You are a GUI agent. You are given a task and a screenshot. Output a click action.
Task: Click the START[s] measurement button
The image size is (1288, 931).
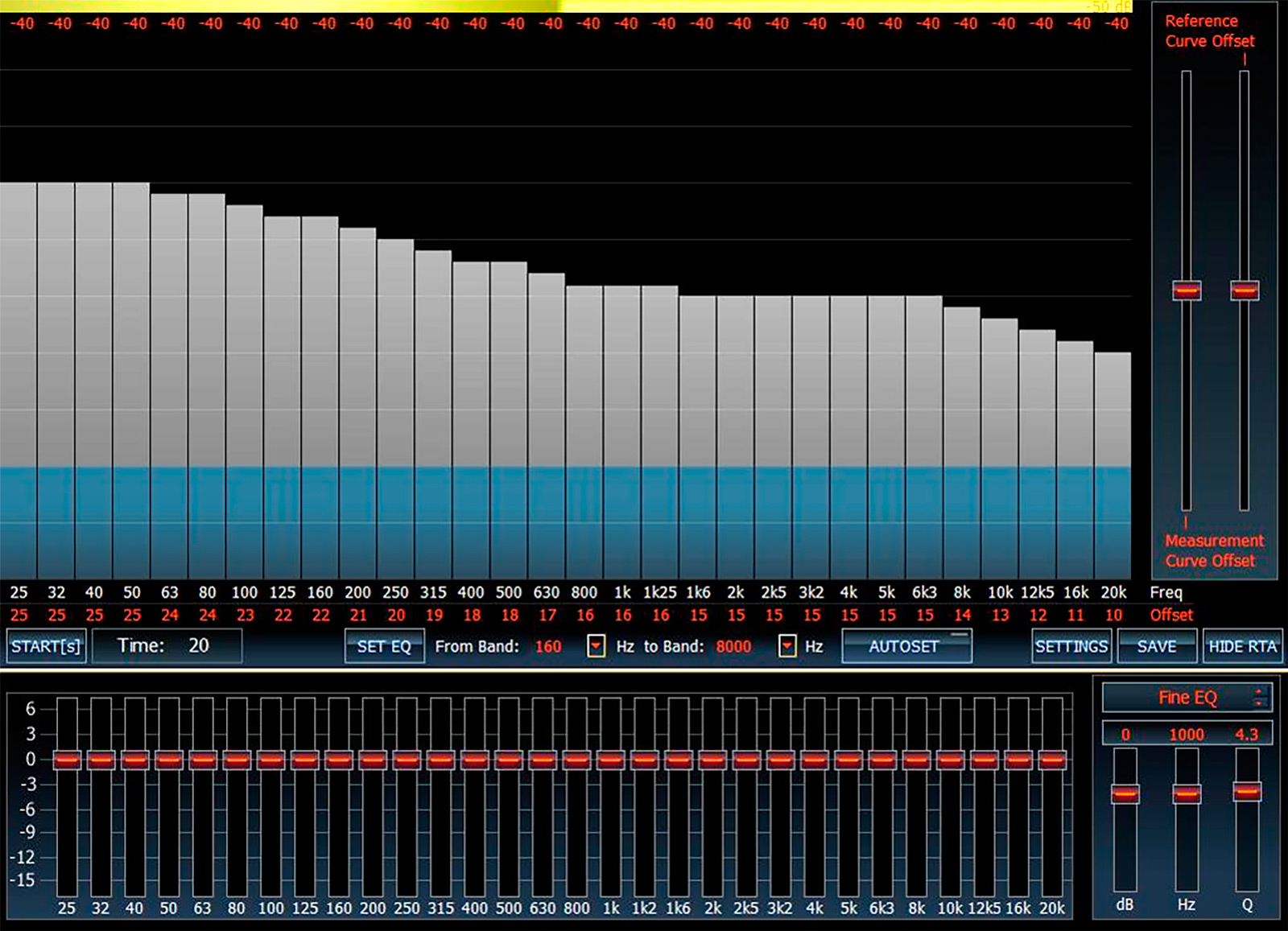click(x=46, y=646)
